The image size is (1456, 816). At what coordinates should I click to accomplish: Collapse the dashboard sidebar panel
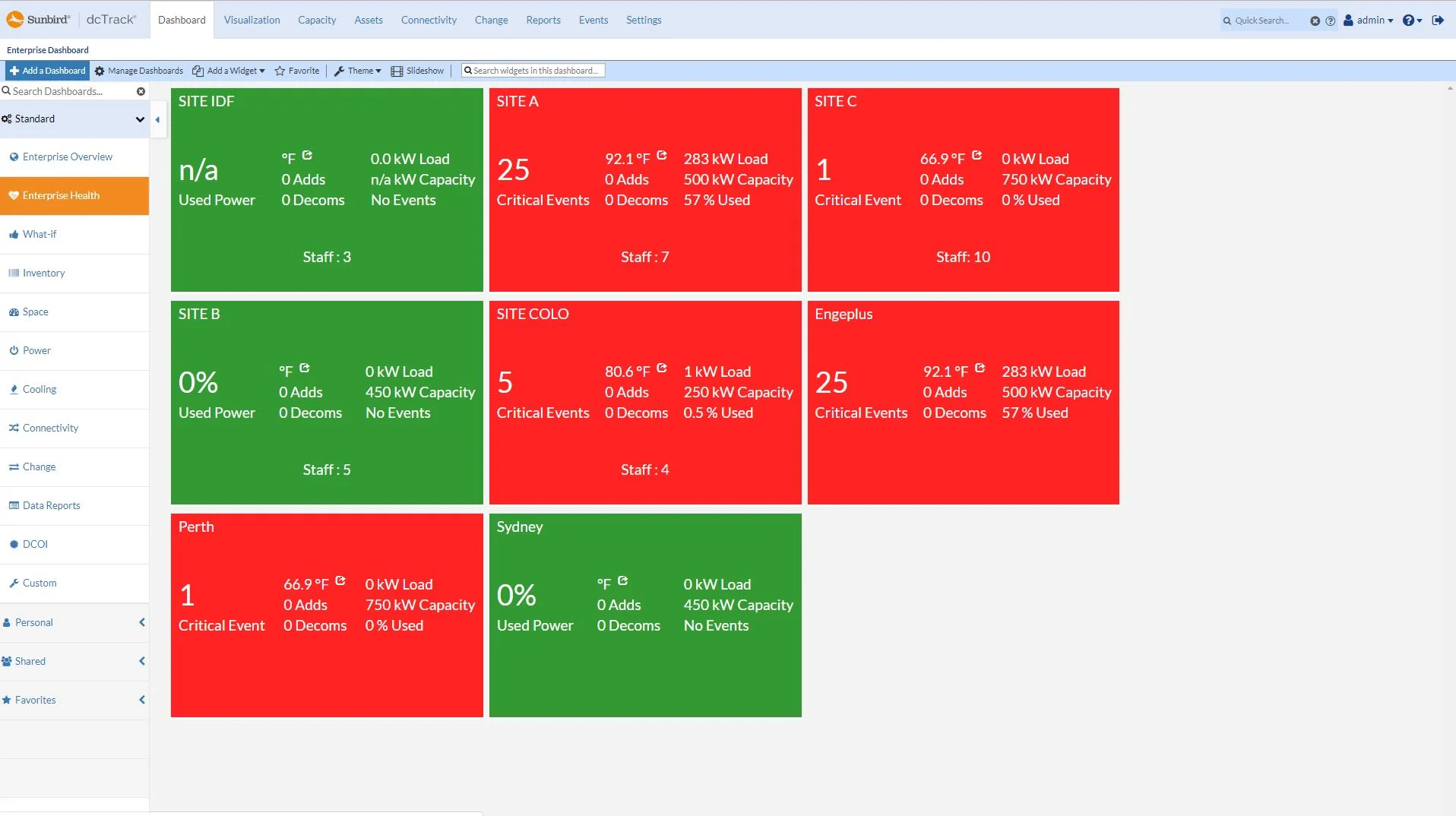tap(157, 119)
